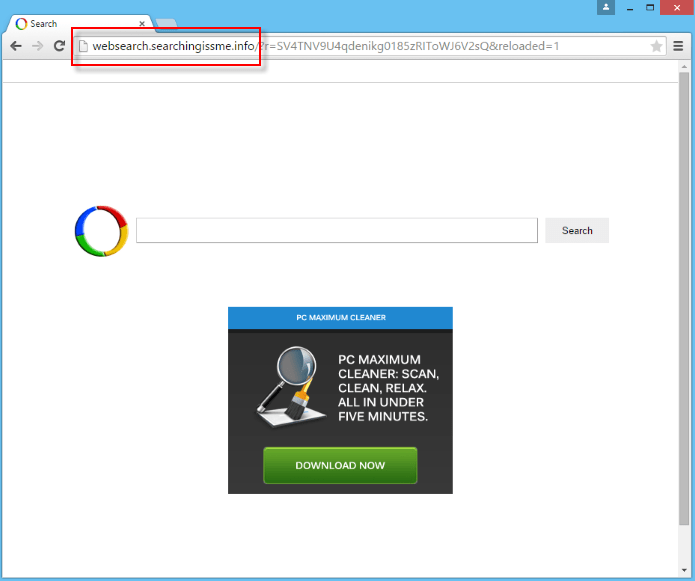Click the 'SCAN, CLEAN, RELAX' ad text
The image size is (695, 581).
pyautogui.click(x=388, y=388)
